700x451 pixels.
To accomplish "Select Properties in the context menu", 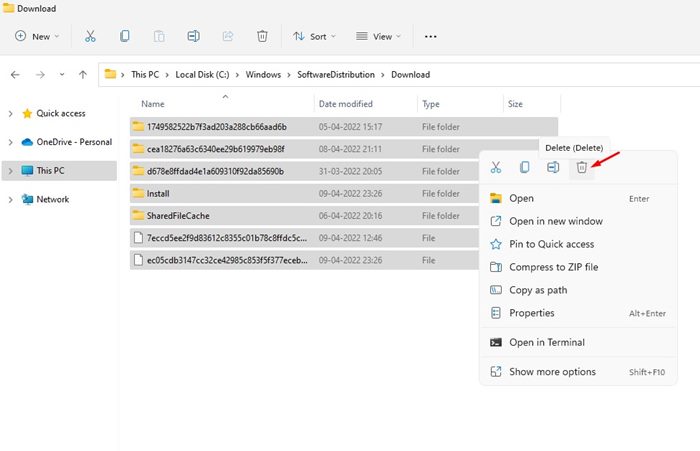I will [531, 313].
